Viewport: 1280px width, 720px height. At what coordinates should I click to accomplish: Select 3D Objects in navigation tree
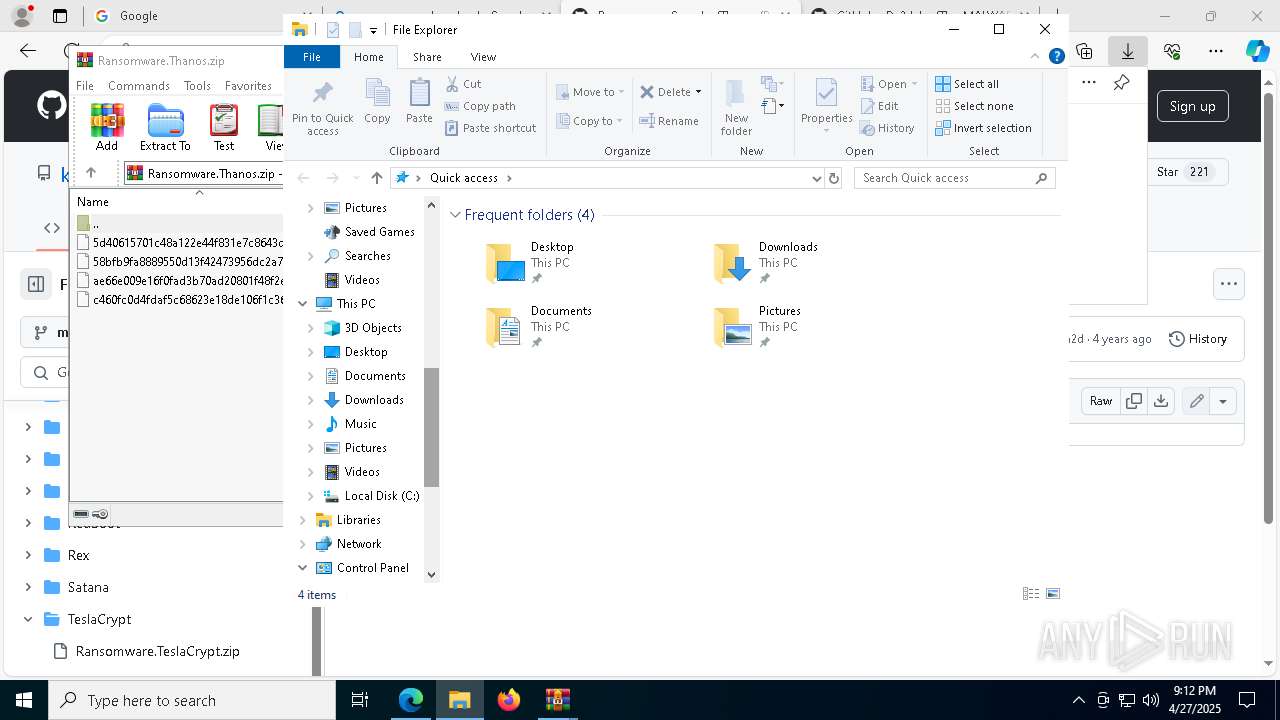point(373,328)
